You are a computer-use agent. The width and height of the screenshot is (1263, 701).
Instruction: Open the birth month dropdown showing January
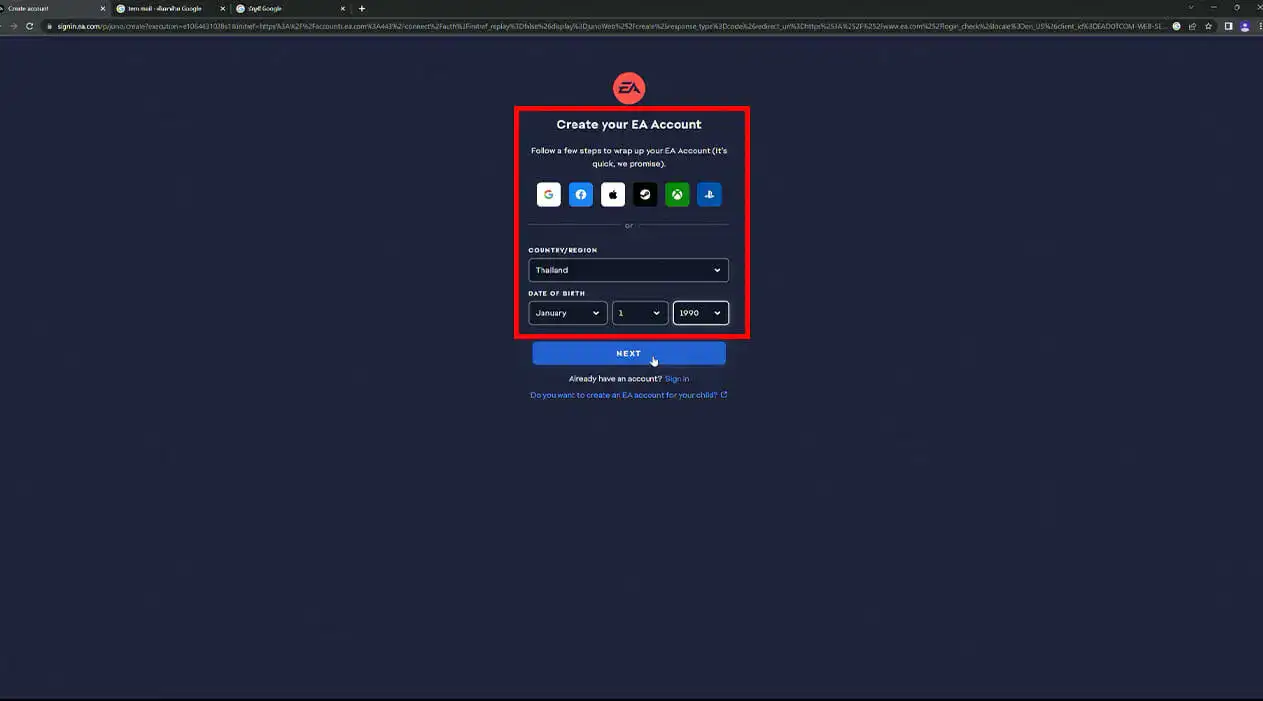(568, 313)
